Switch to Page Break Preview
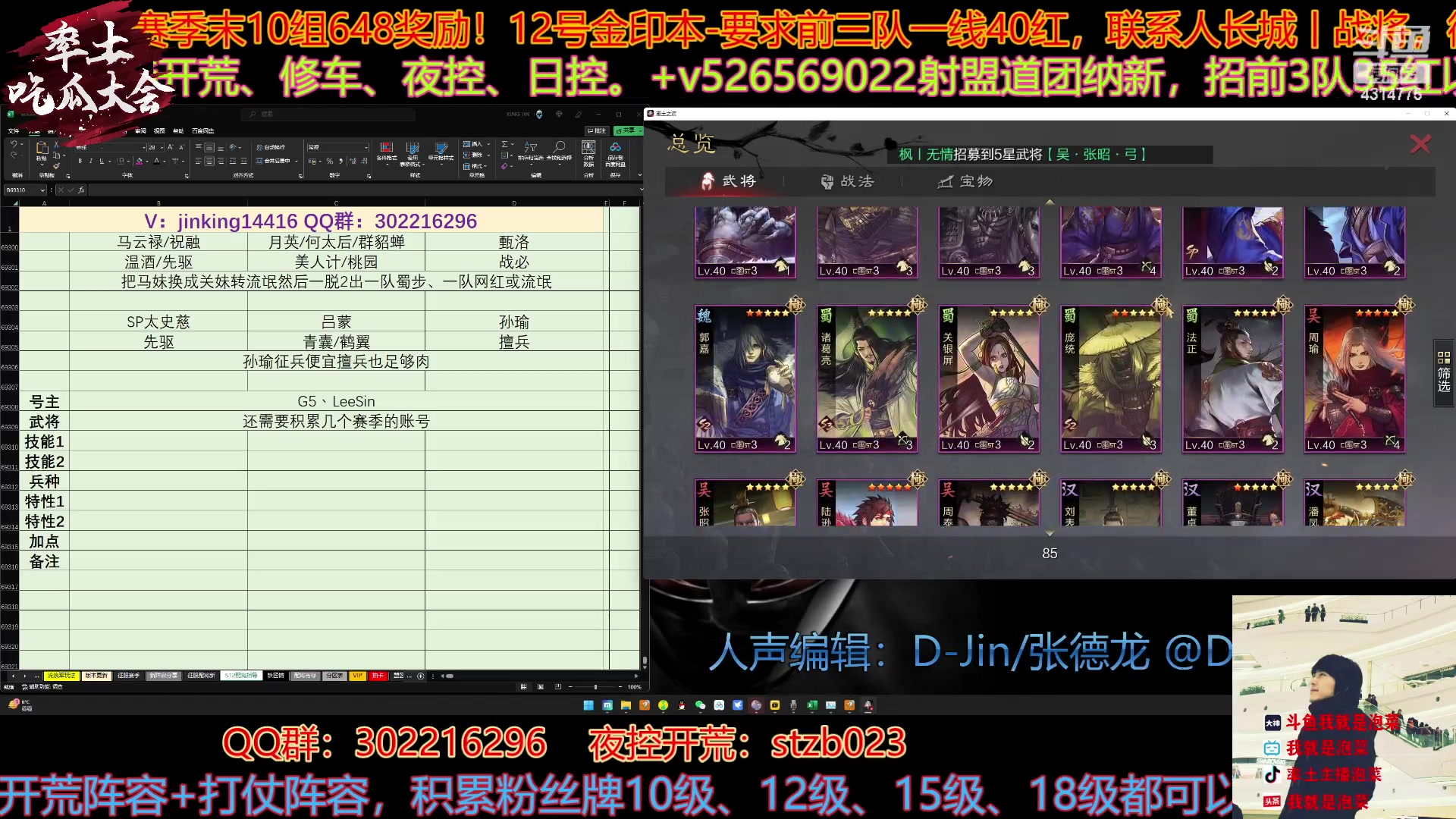 click(557, 687)
